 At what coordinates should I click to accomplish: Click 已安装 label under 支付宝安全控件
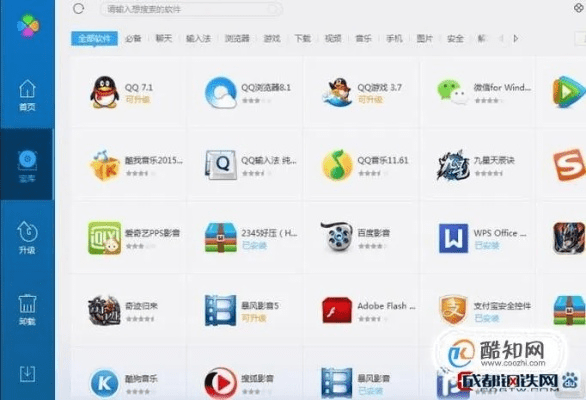click(487, 318)
